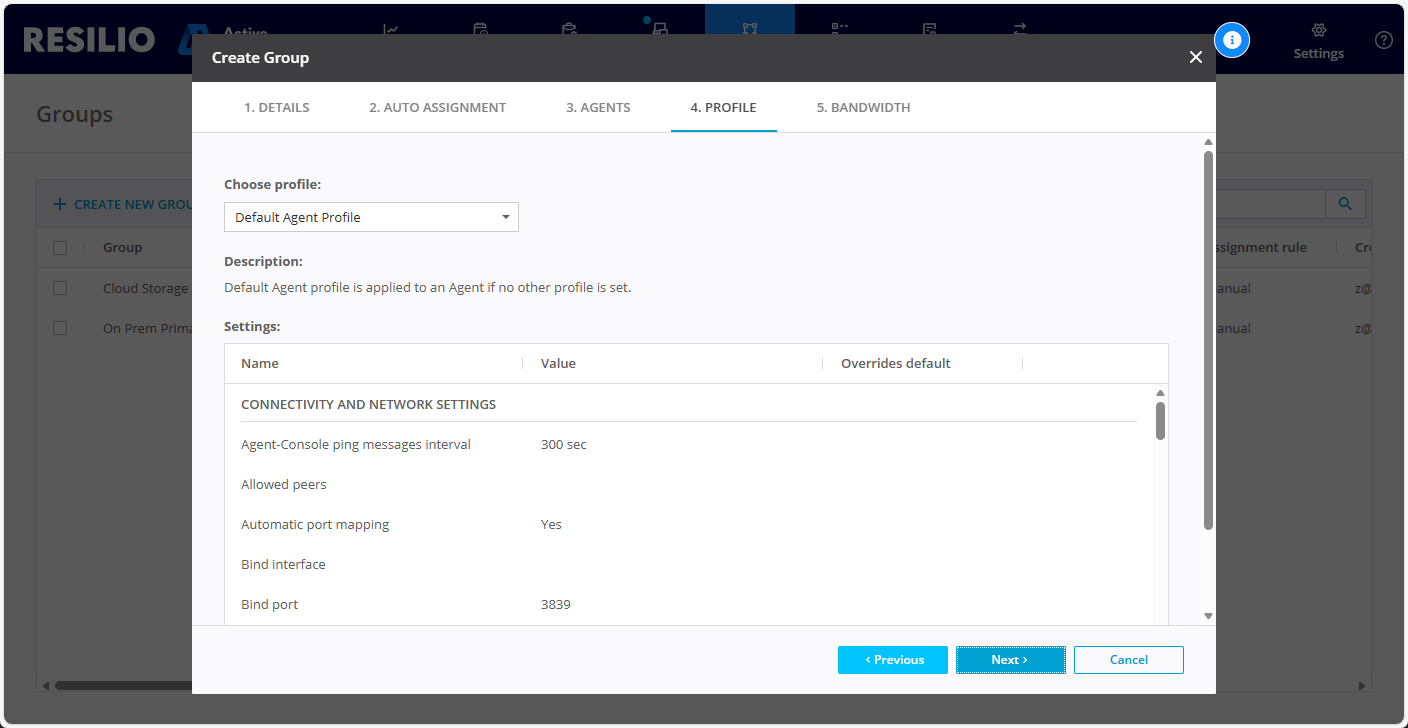Open the Choose profile dropdown
This screenshot has height=728, width=1408.
coord(371,217)
